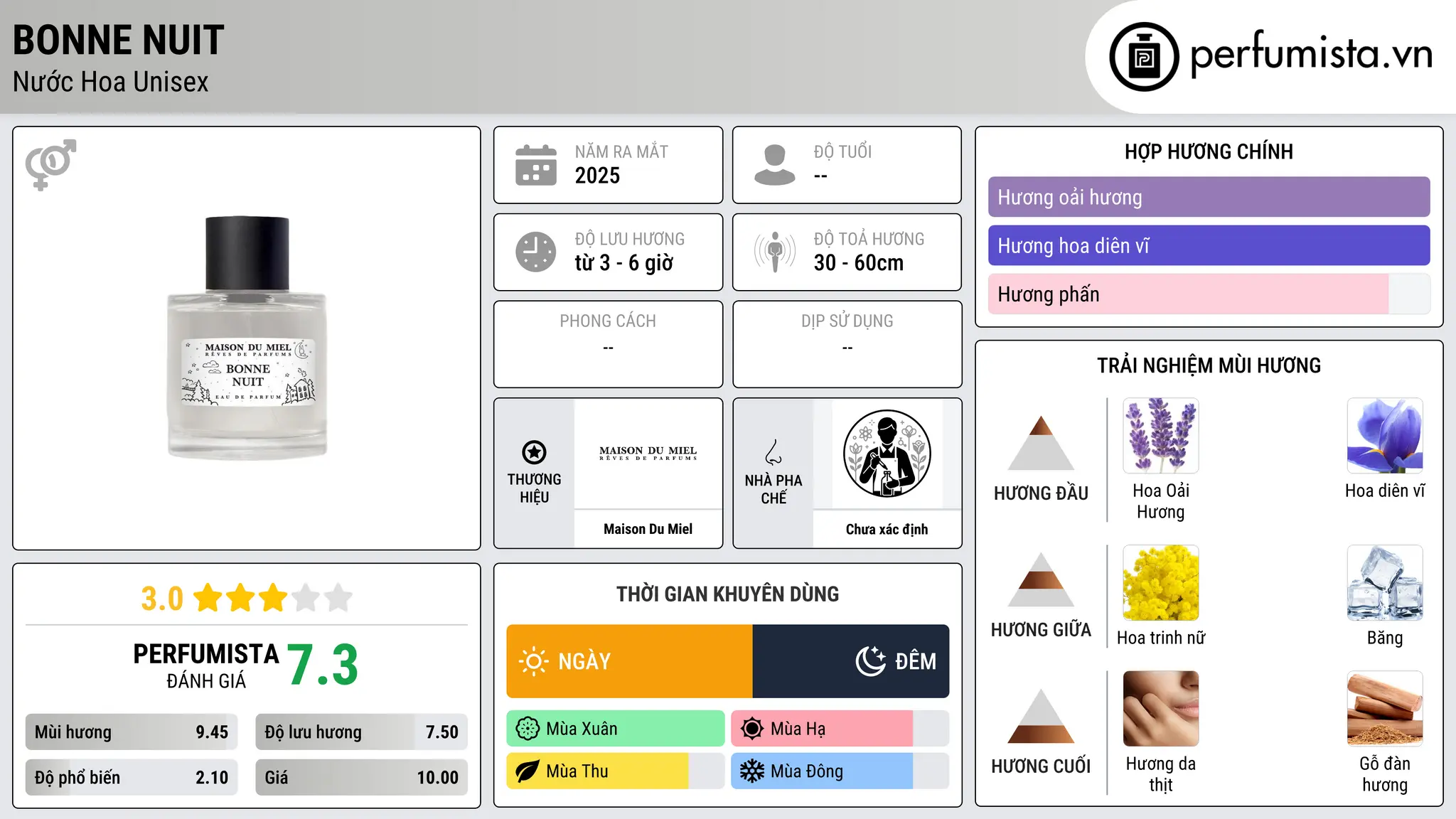This screenshot has height=819, width=1456.
Task: Click the longevity value từ 3 - 6 giờ
Action: tap(624, 263)
